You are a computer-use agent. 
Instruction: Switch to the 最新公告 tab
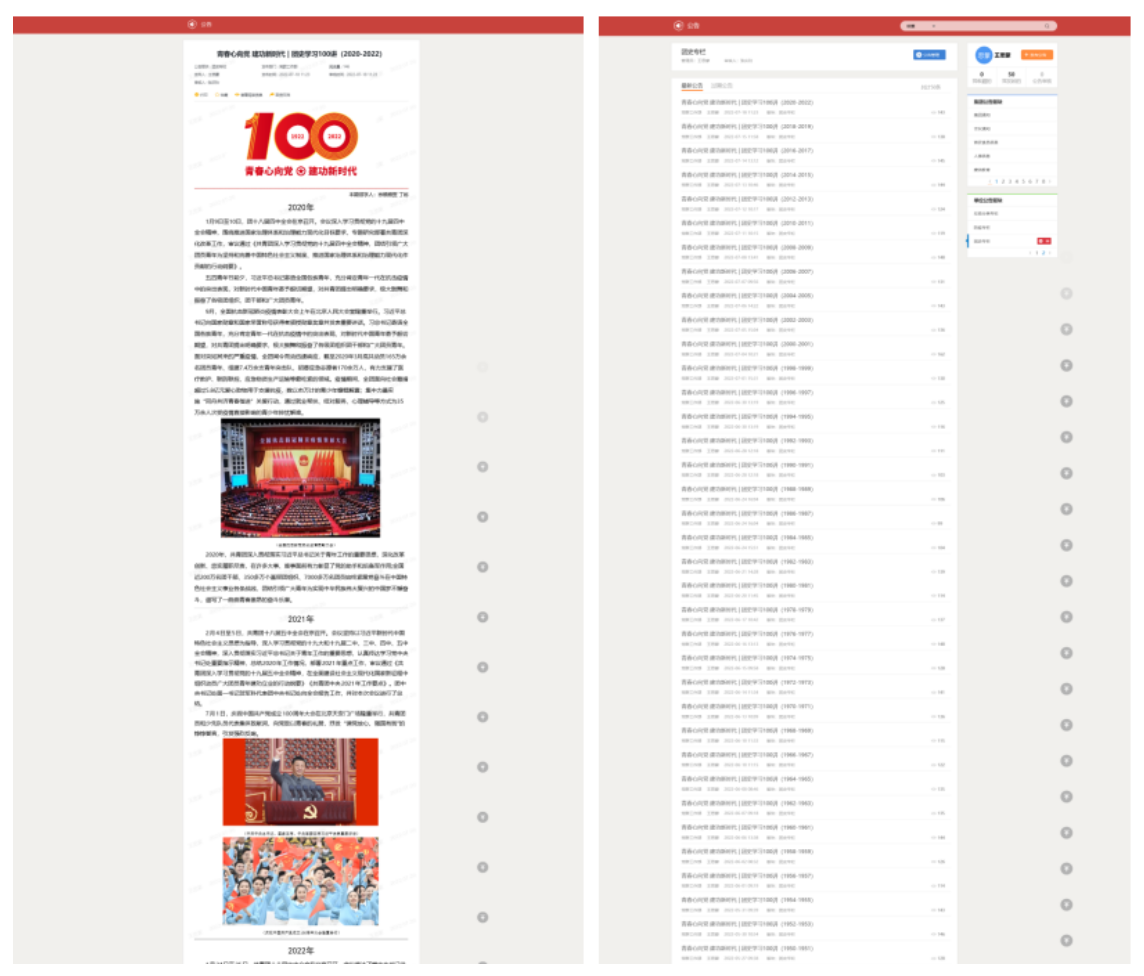tap(692, 86)
